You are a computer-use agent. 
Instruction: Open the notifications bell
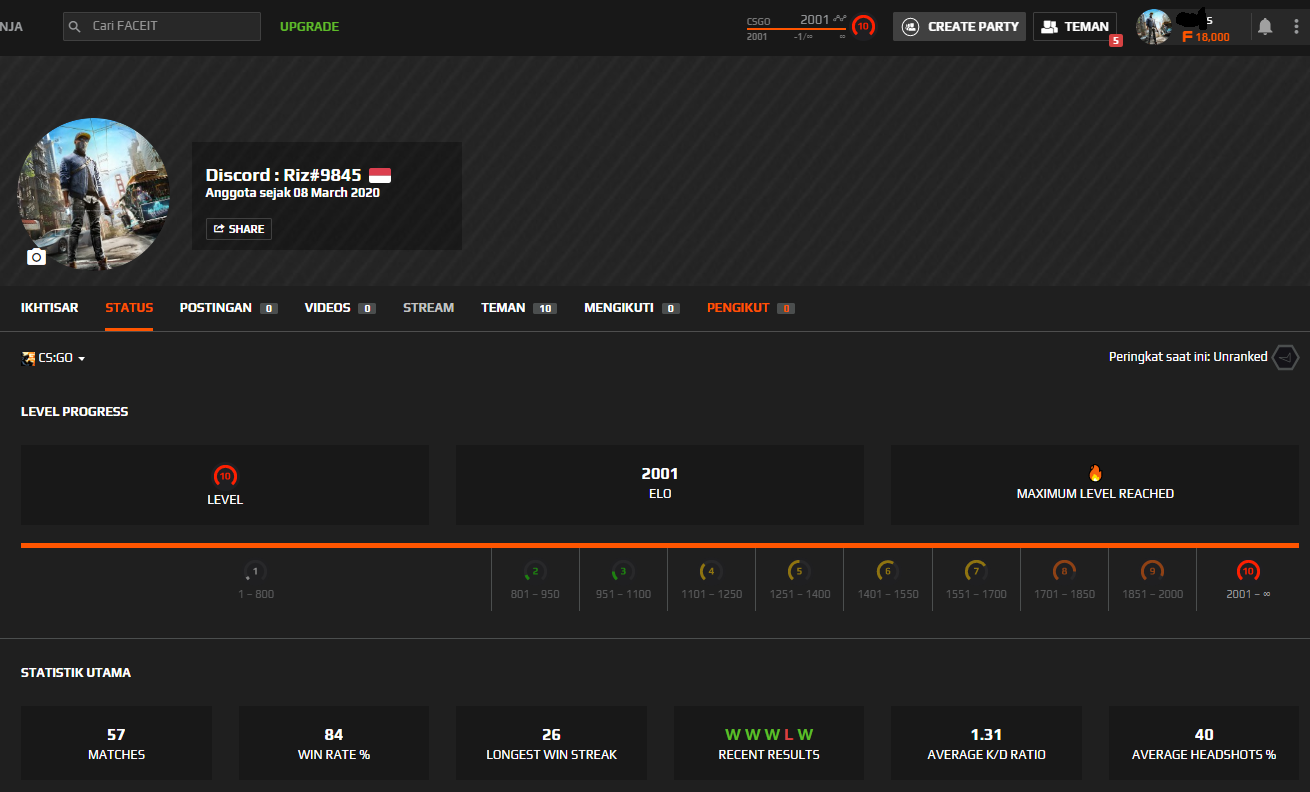click(1265, 27)
